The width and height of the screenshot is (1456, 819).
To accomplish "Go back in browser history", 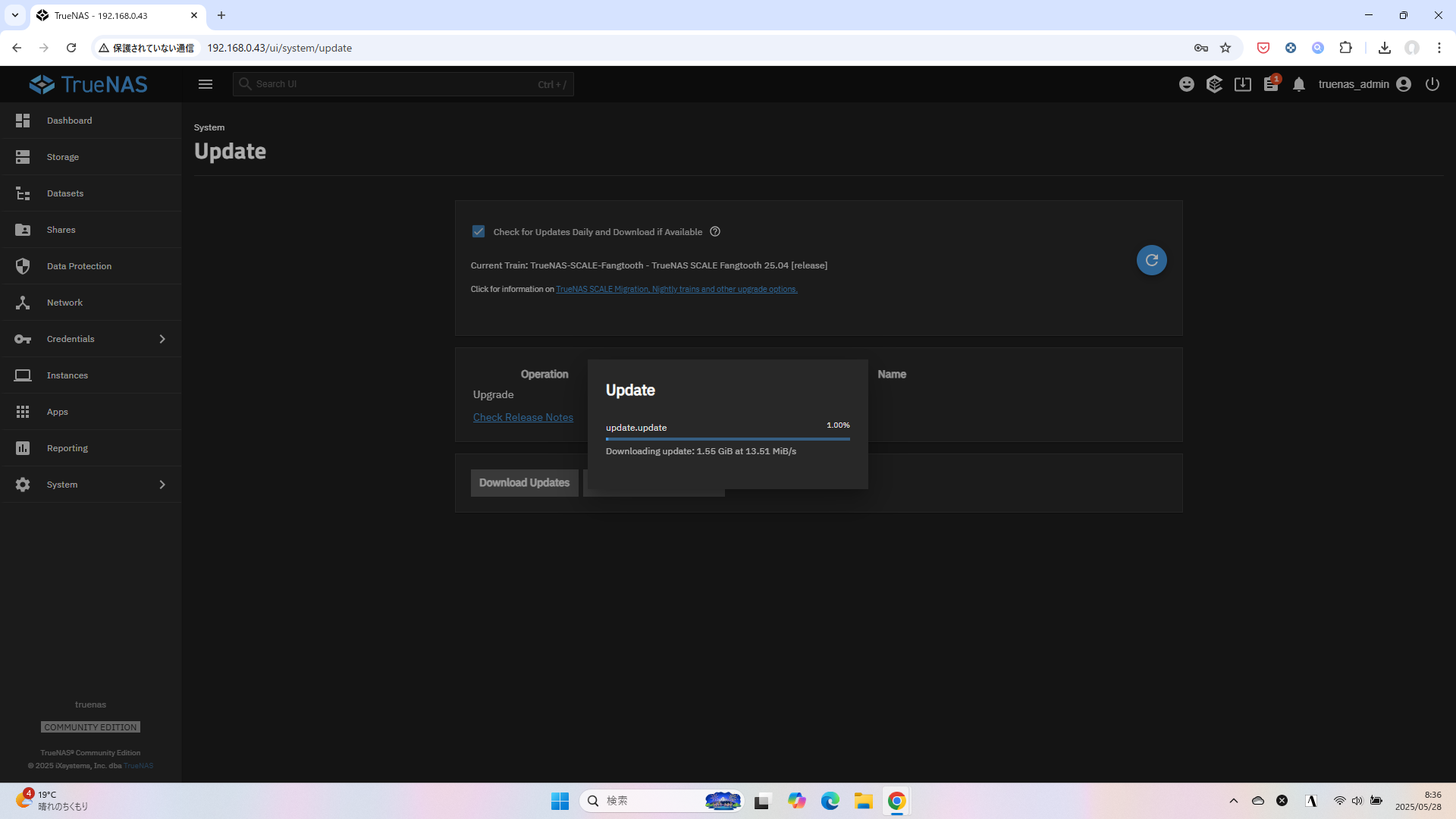I will [x=17, y=48].
